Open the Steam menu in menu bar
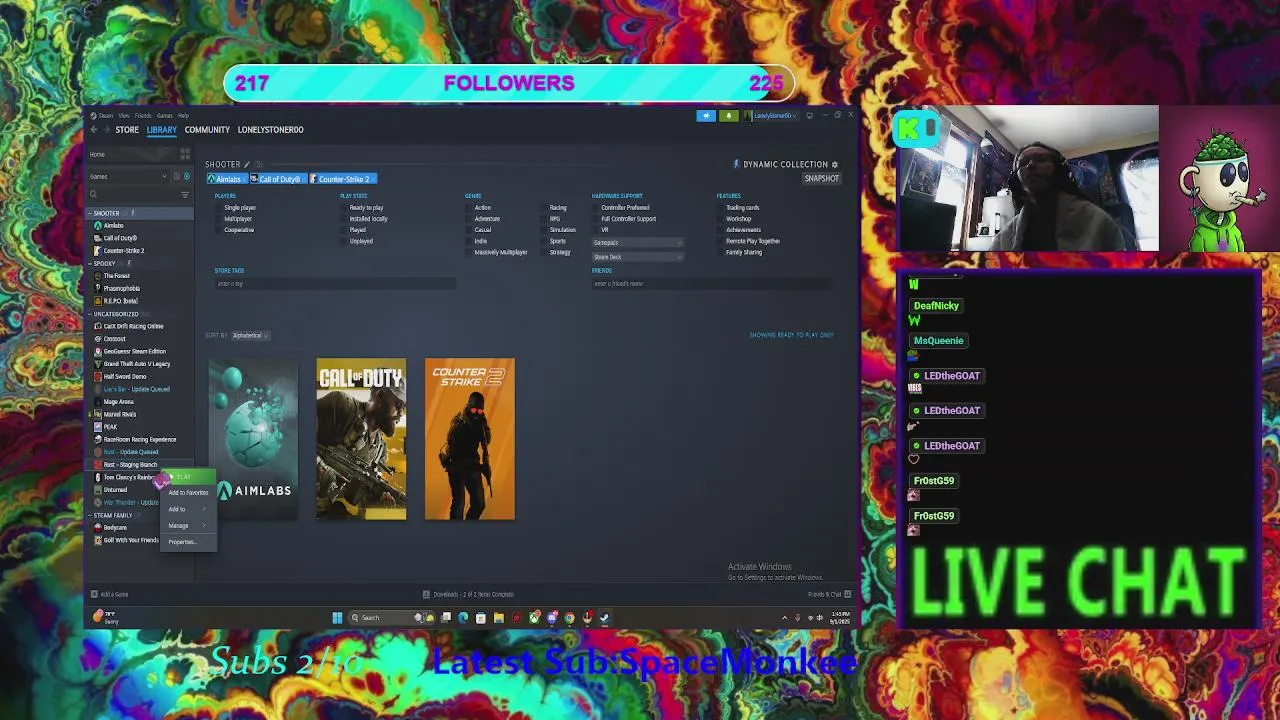 tap(106, 116)
